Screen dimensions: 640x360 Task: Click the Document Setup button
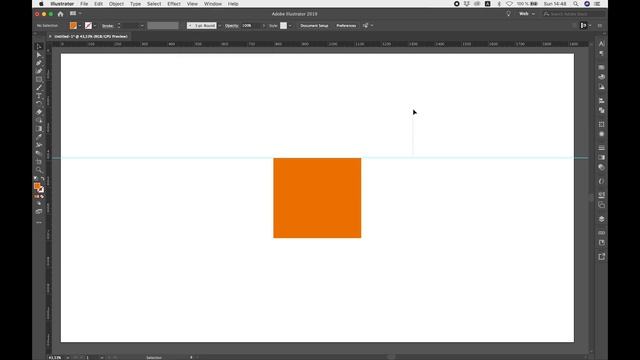(x=314, y=26)
